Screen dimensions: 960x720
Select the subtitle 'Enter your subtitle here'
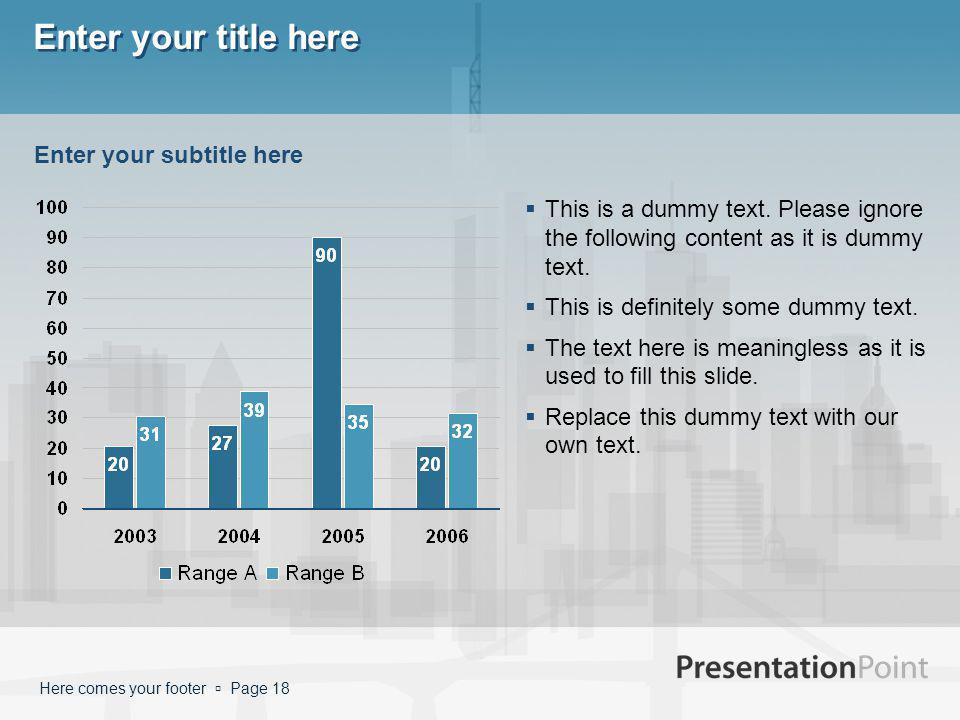coord(168,155)
